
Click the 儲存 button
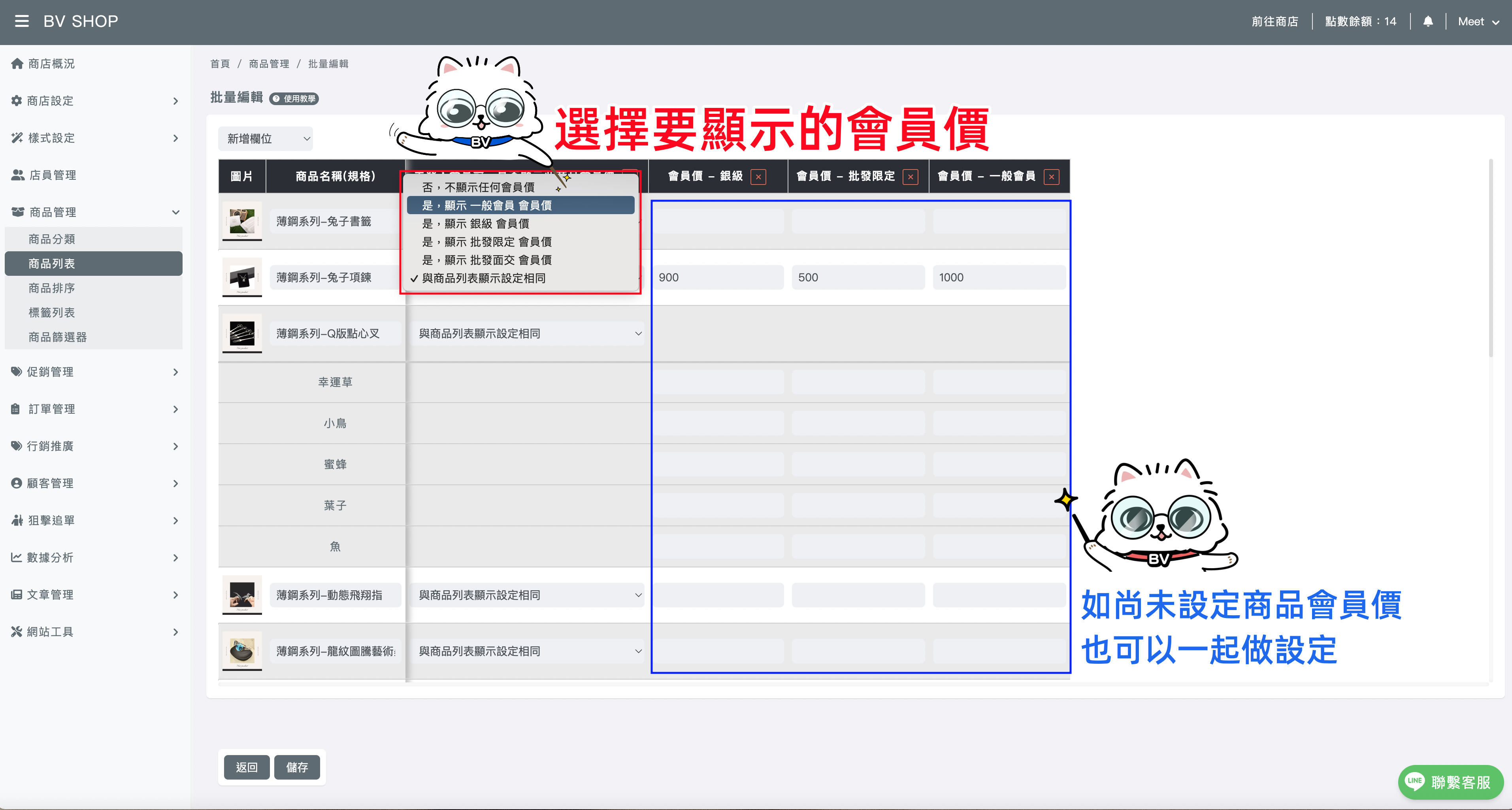[x=297, y=767]
